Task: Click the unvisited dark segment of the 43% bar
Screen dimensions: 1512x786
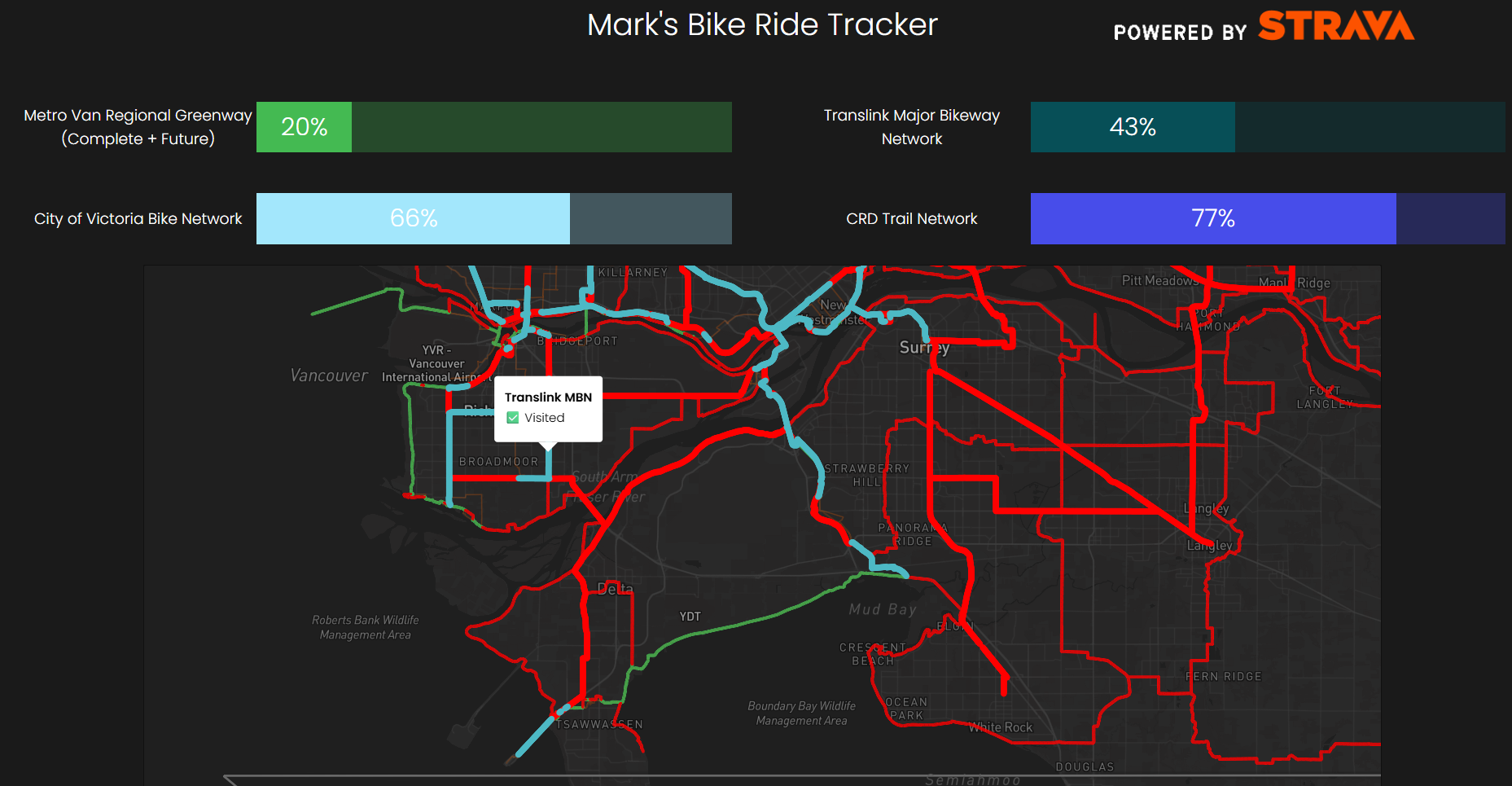Action: click(1370, 127)
